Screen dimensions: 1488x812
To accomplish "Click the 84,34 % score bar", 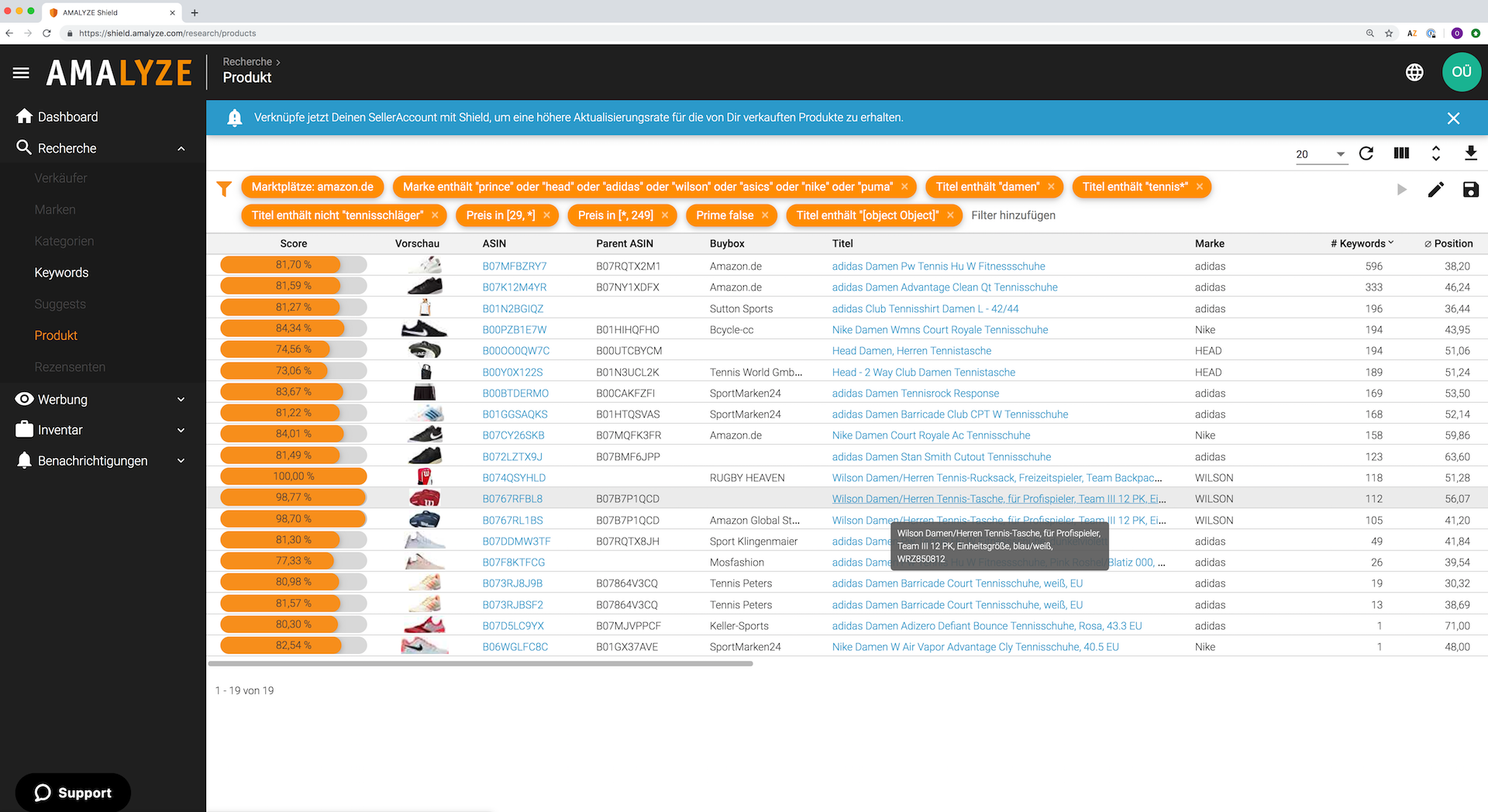I will [x=294, y=329].
